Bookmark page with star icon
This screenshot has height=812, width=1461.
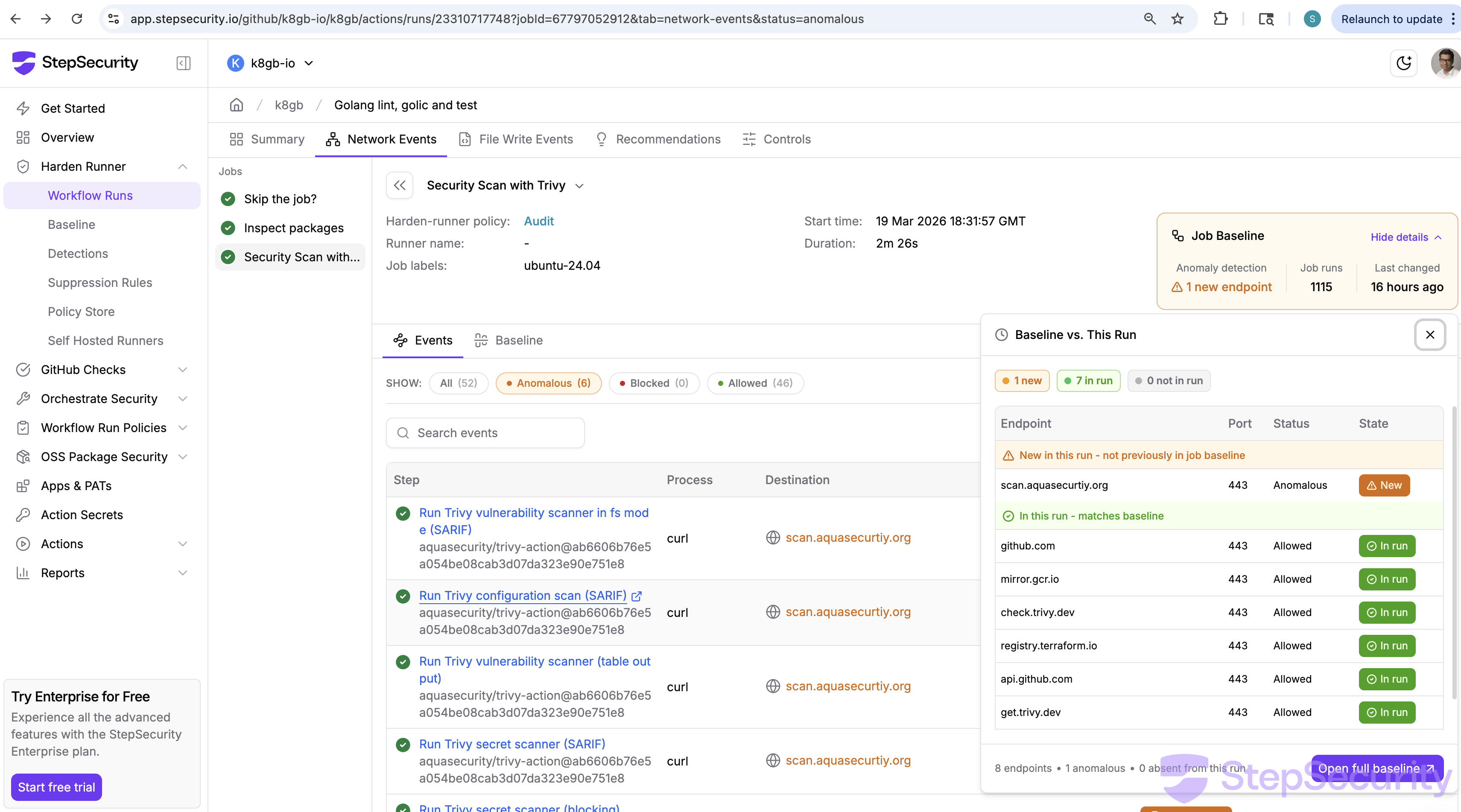tap(1178, 19)
